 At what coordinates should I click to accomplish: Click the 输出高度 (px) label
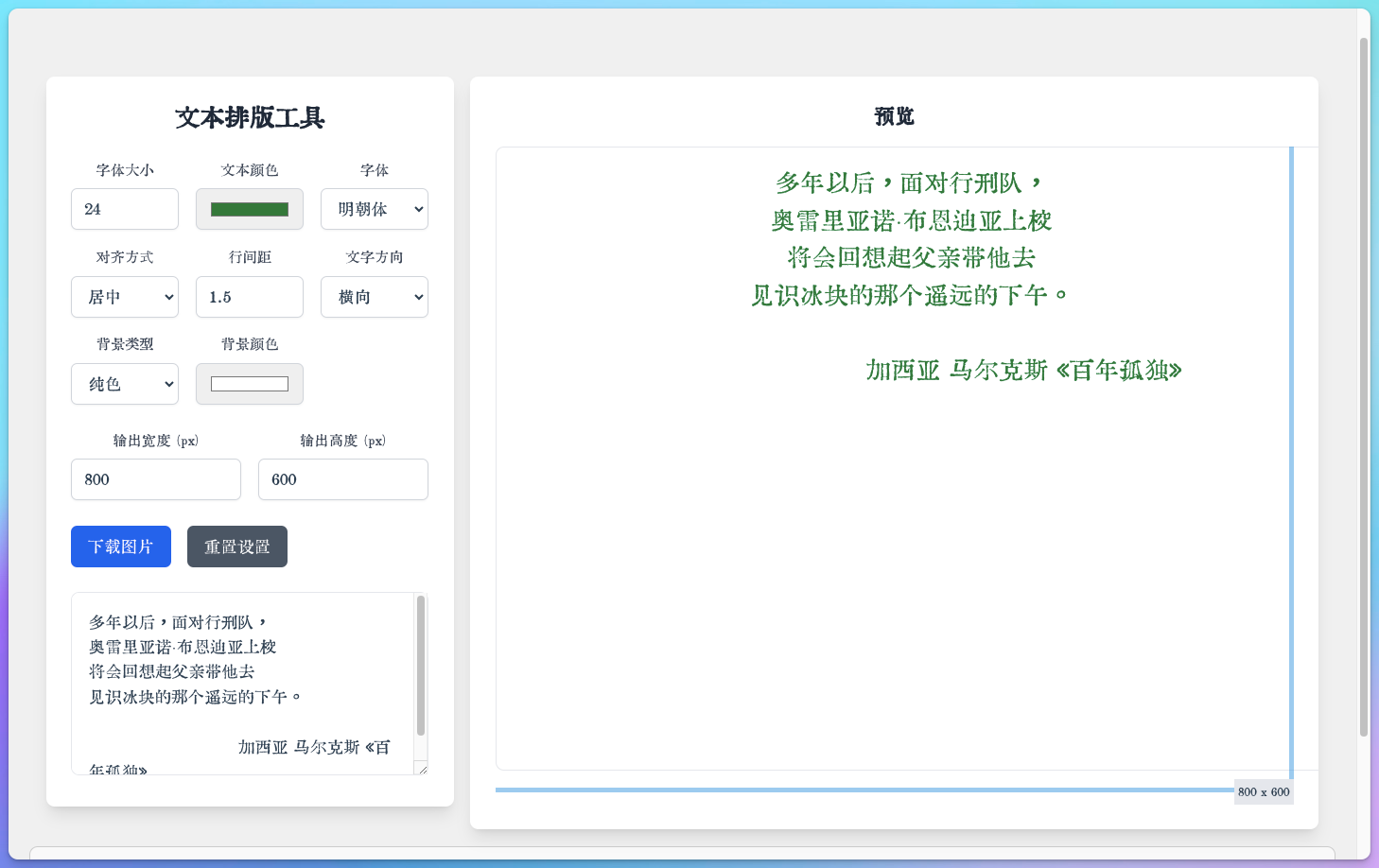pos(343,441)
